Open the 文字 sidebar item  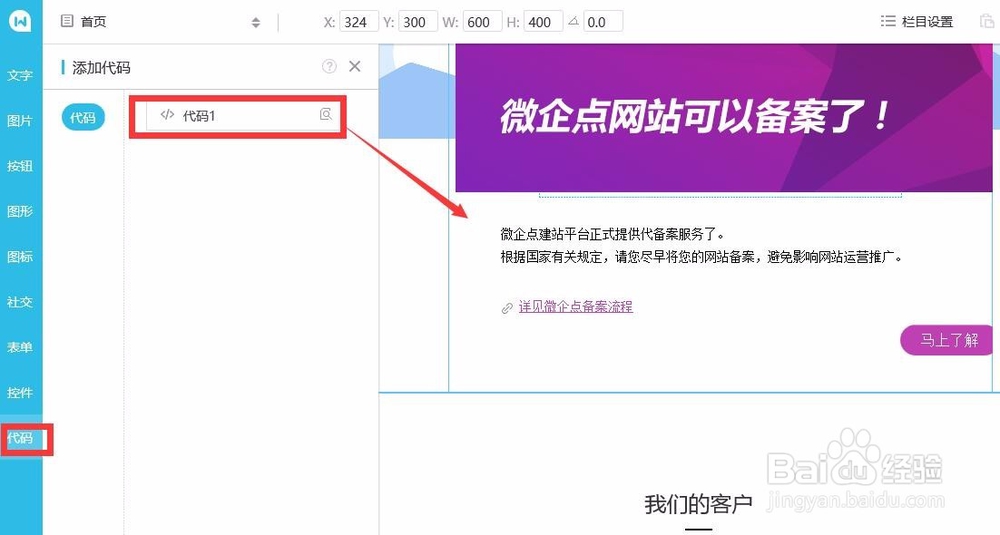click(x=20, y=75)
